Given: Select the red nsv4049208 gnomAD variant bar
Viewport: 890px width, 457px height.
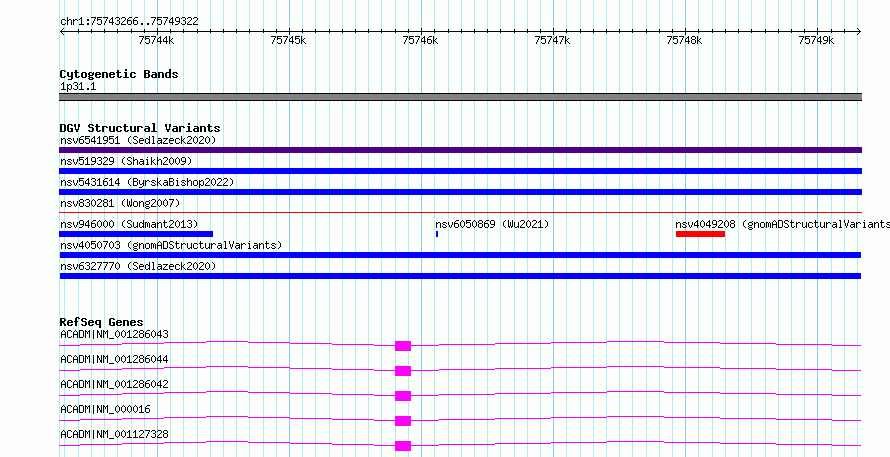Looking at the screenshot, I should pos(700,234).
